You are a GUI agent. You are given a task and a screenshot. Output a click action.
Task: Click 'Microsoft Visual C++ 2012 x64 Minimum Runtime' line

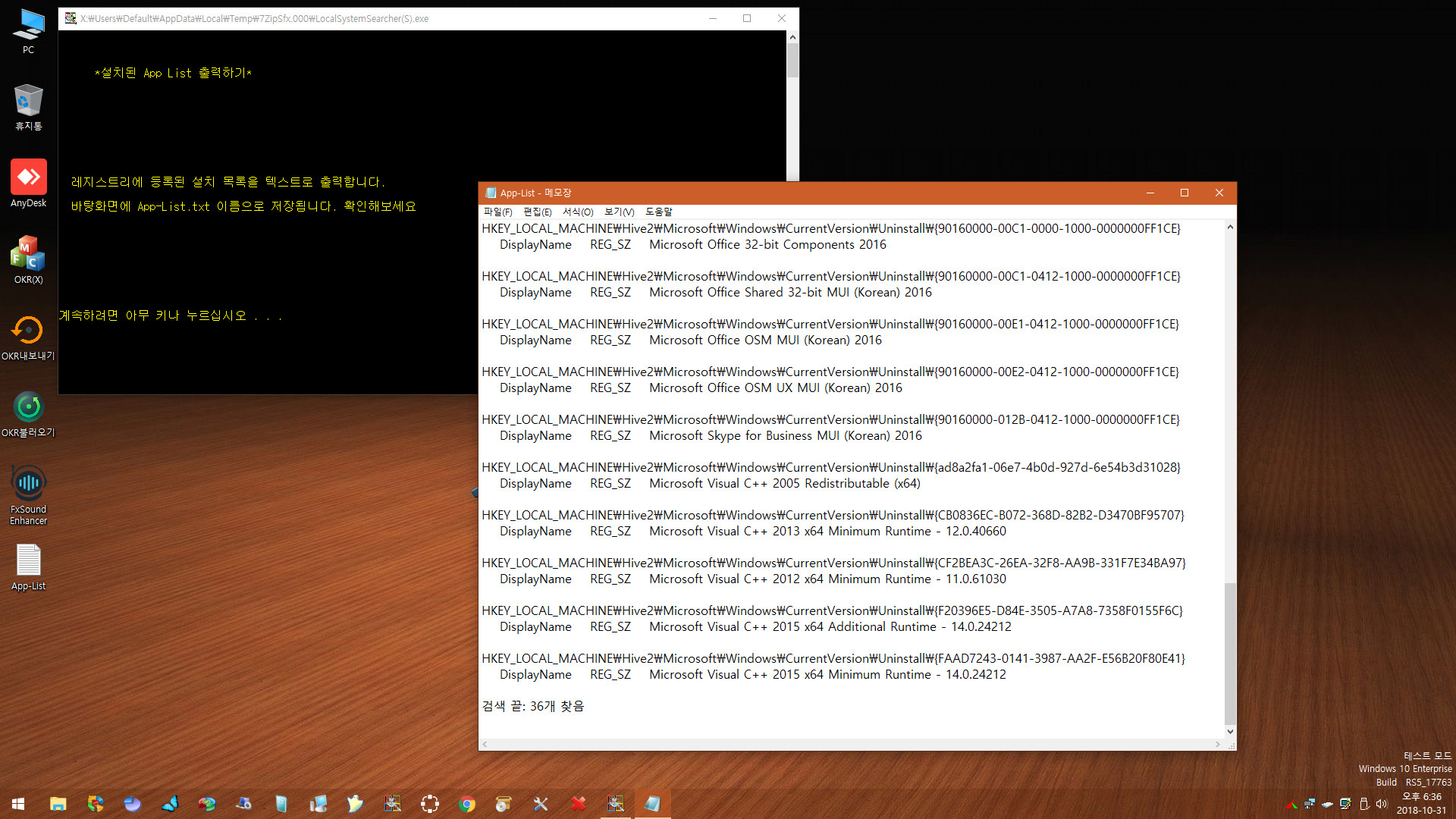pos(827,579)
